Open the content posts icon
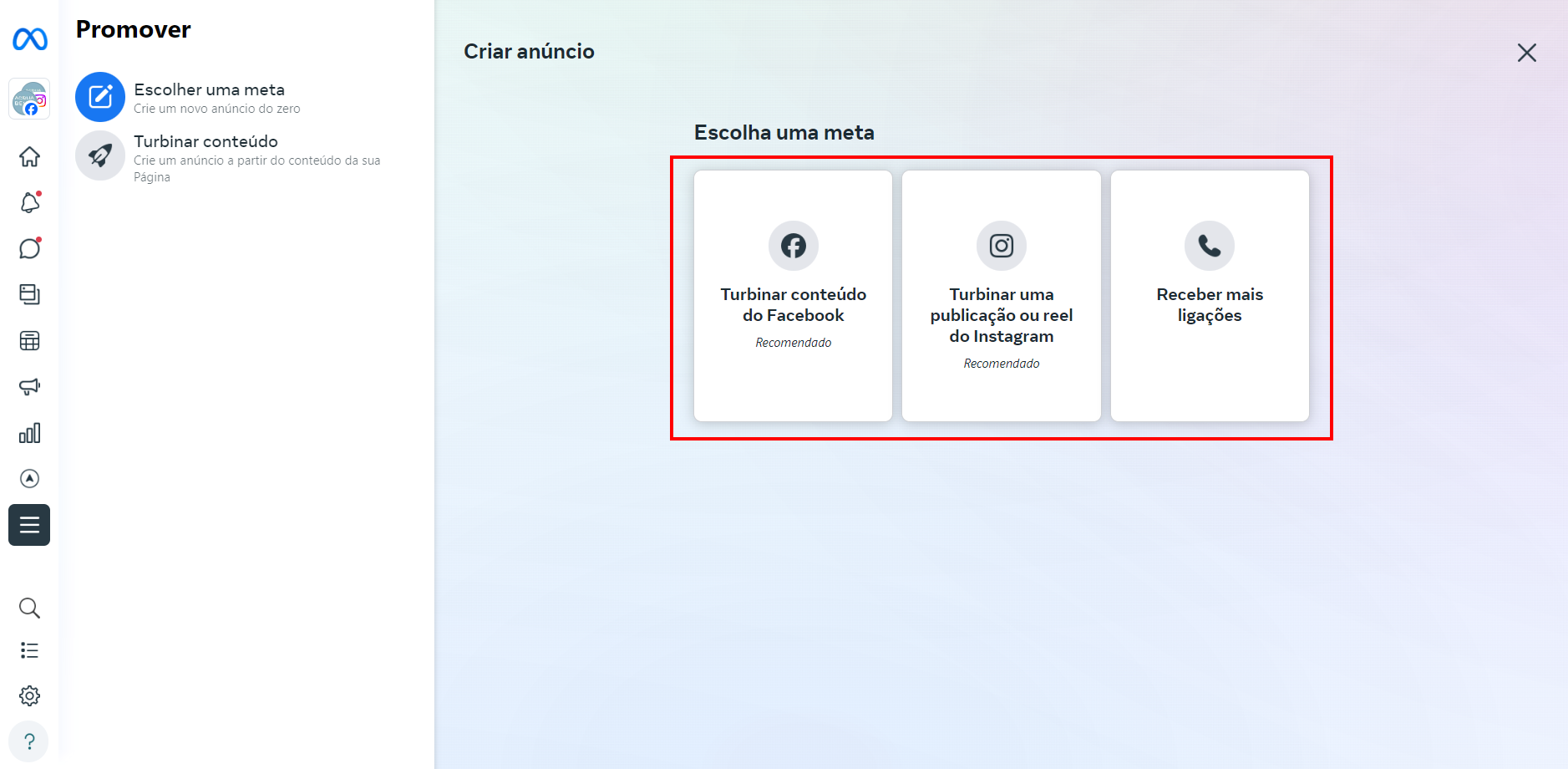 coord(29,294)
